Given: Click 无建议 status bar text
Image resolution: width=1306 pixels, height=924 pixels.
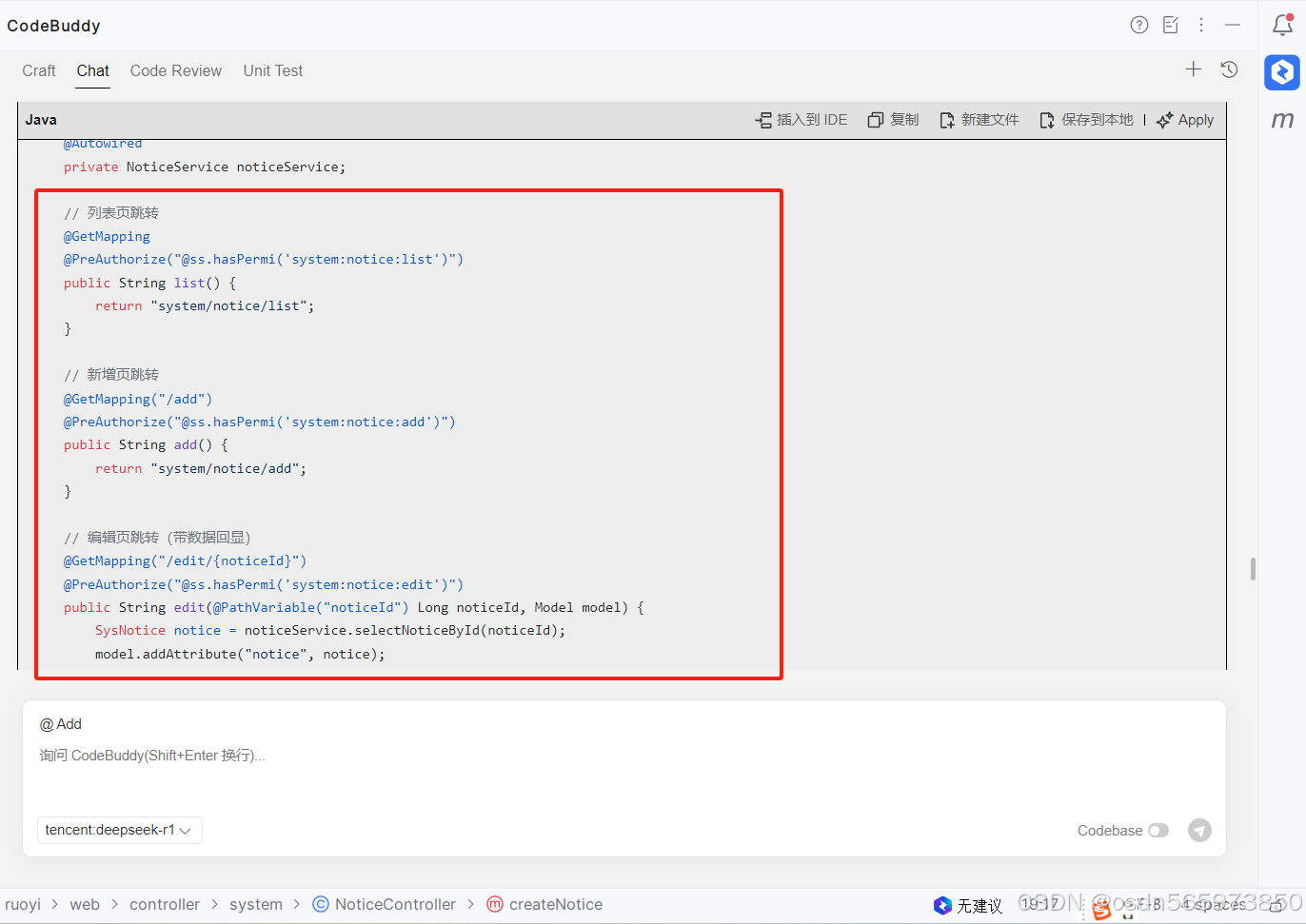Looking at the screenshot, I should coord(979,906).
